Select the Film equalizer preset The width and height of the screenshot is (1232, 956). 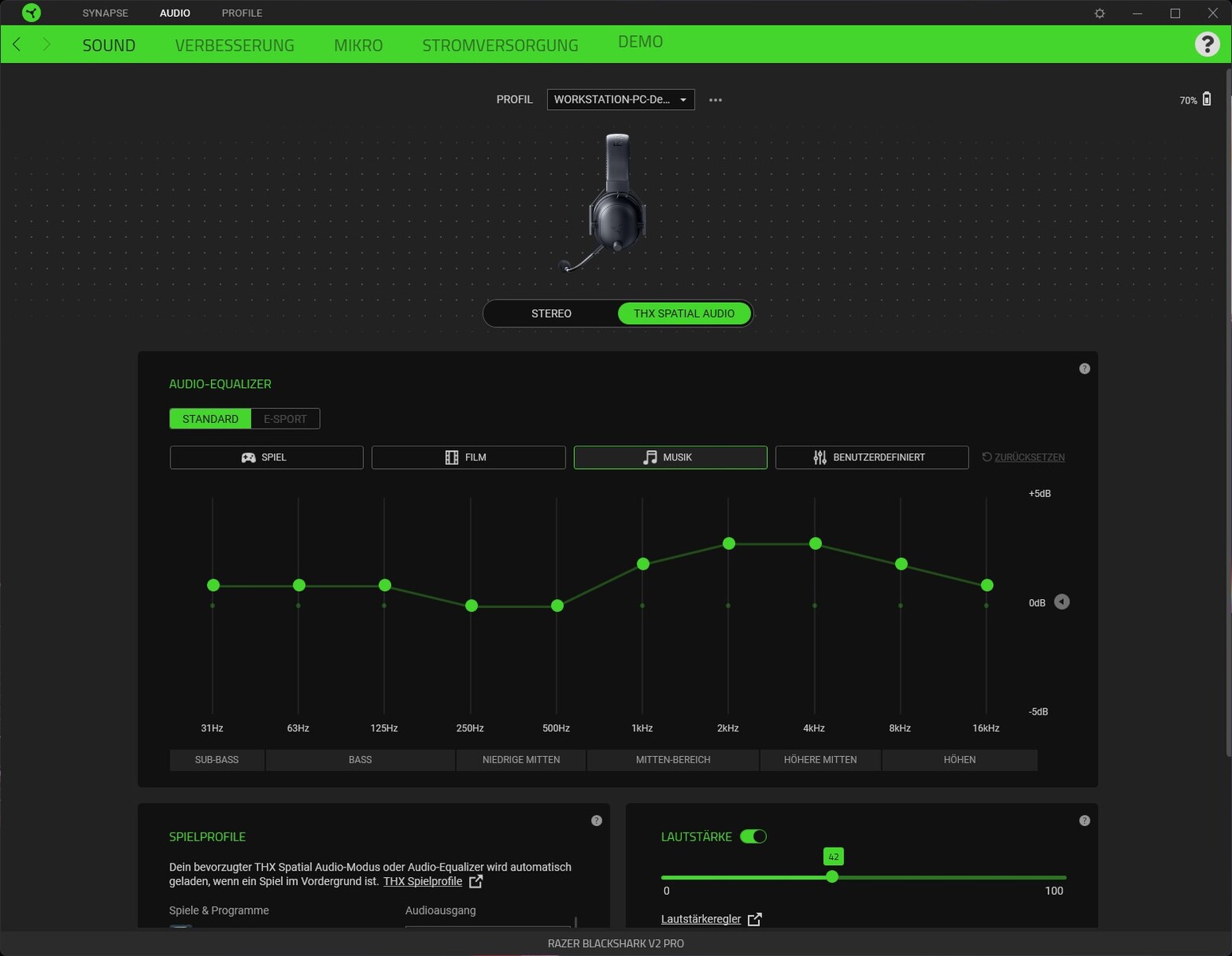point(468,456)
